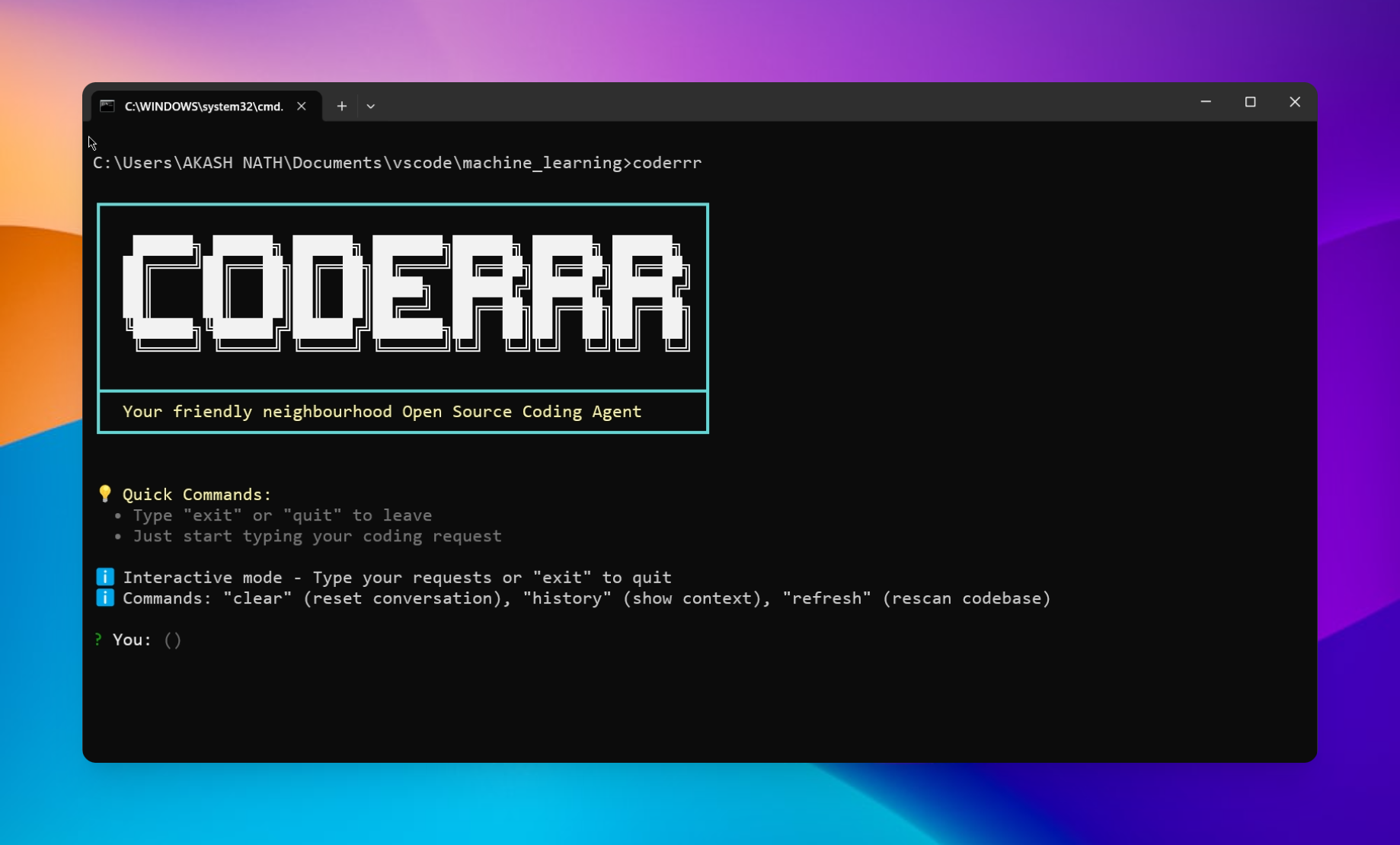This screenshot has height=845, width=1400.
Task: Open the tab list chevron next to plus button
Action: 371,107
